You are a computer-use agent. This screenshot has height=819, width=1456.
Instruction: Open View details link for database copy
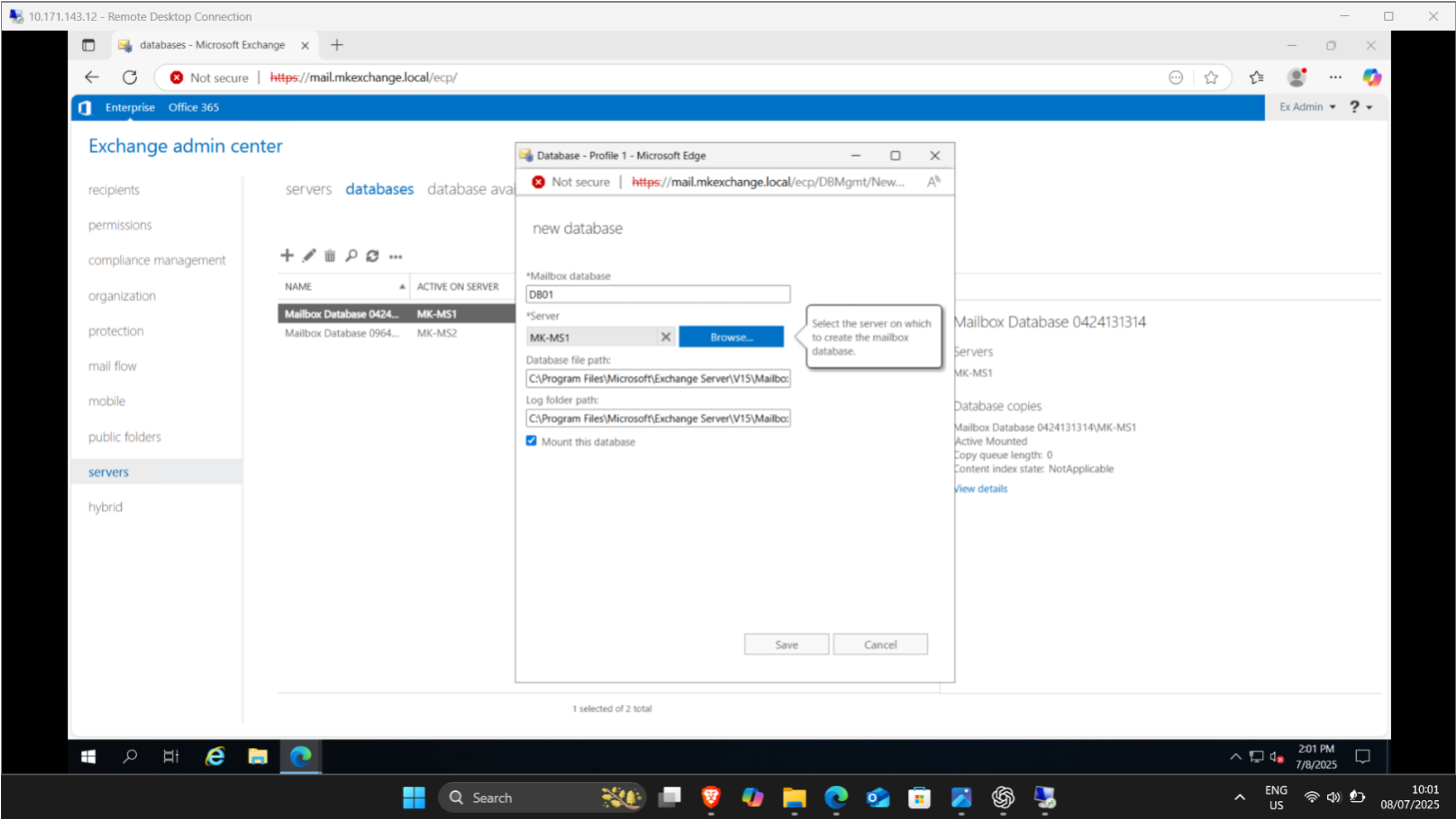tap(980, 488)
